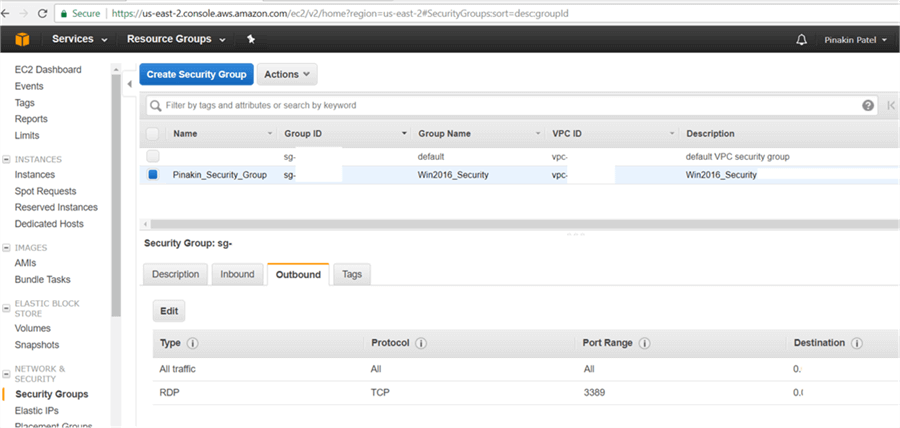The width and height of the screenshot is (900, 428).
Task: Open Tags in the sidebar
Action: point(25,103)
